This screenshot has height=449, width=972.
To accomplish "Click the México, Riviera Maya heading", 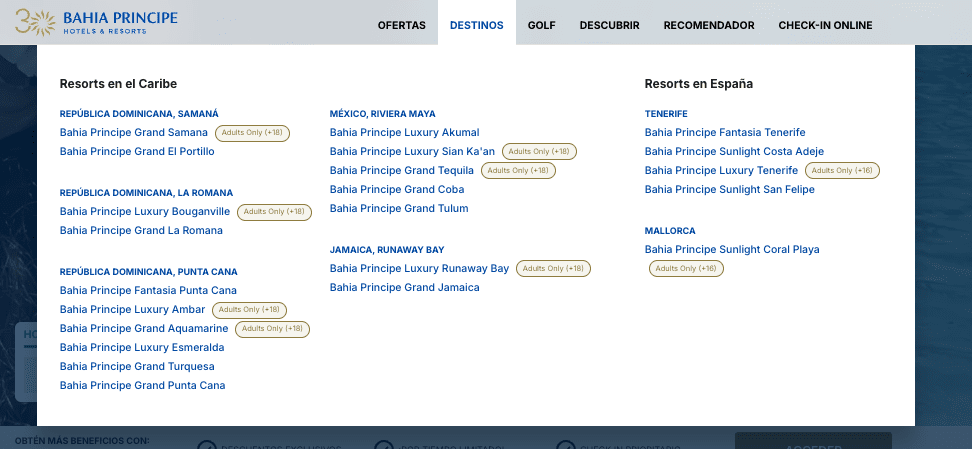I will pyautogui.click(x=382, y=114).
